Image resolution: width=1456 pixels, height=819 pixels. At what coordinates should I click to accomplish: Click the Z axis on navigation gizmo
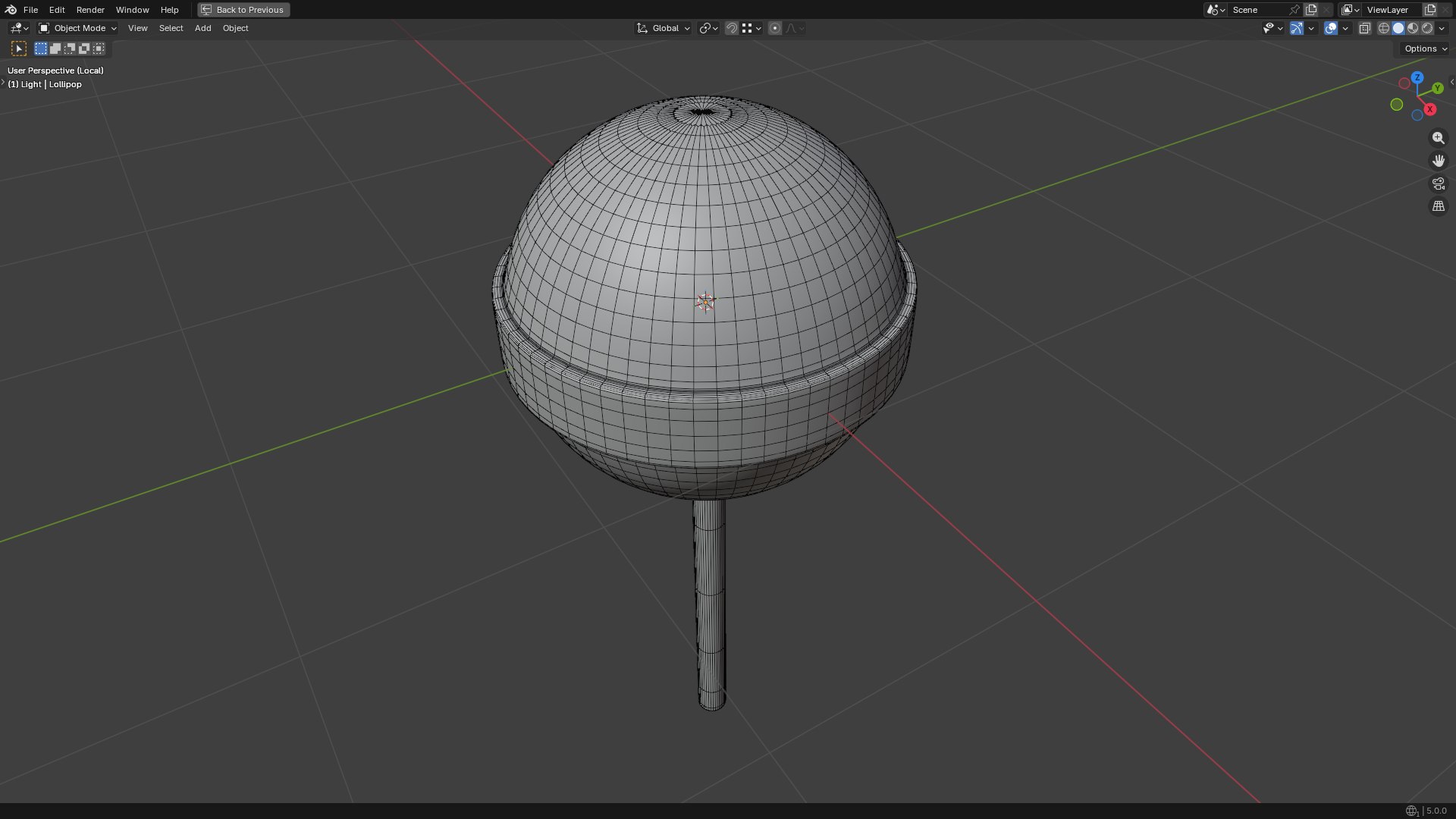click(1417, 77)
